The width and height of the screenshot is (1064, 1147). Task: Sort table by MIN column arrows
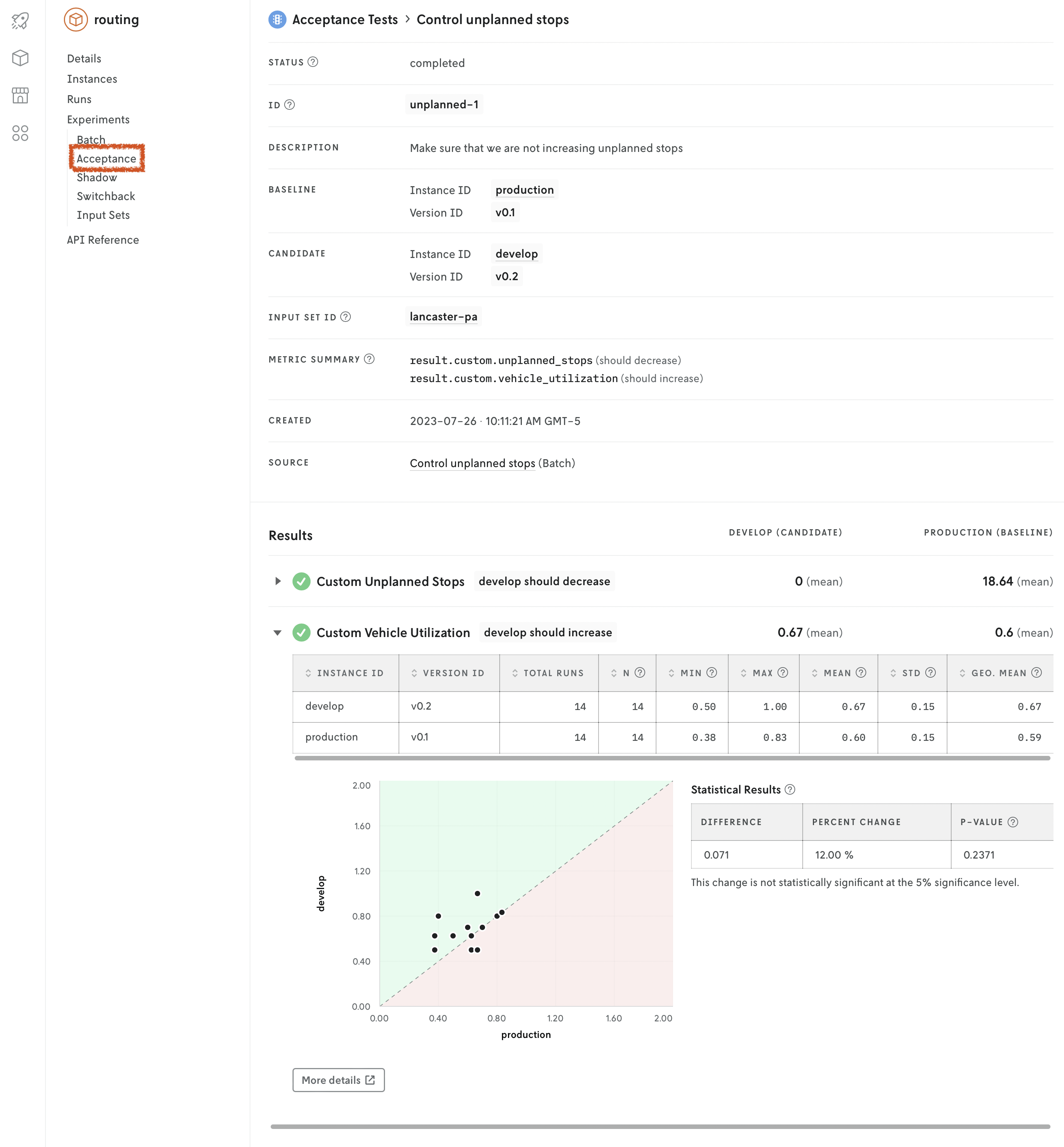[671, 673]
